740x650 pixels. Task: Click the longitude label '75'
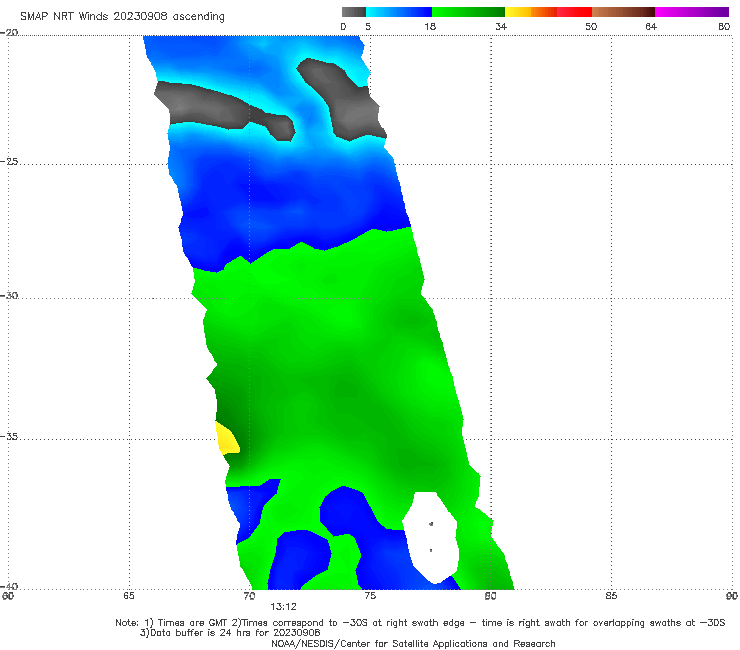point(370,596)
